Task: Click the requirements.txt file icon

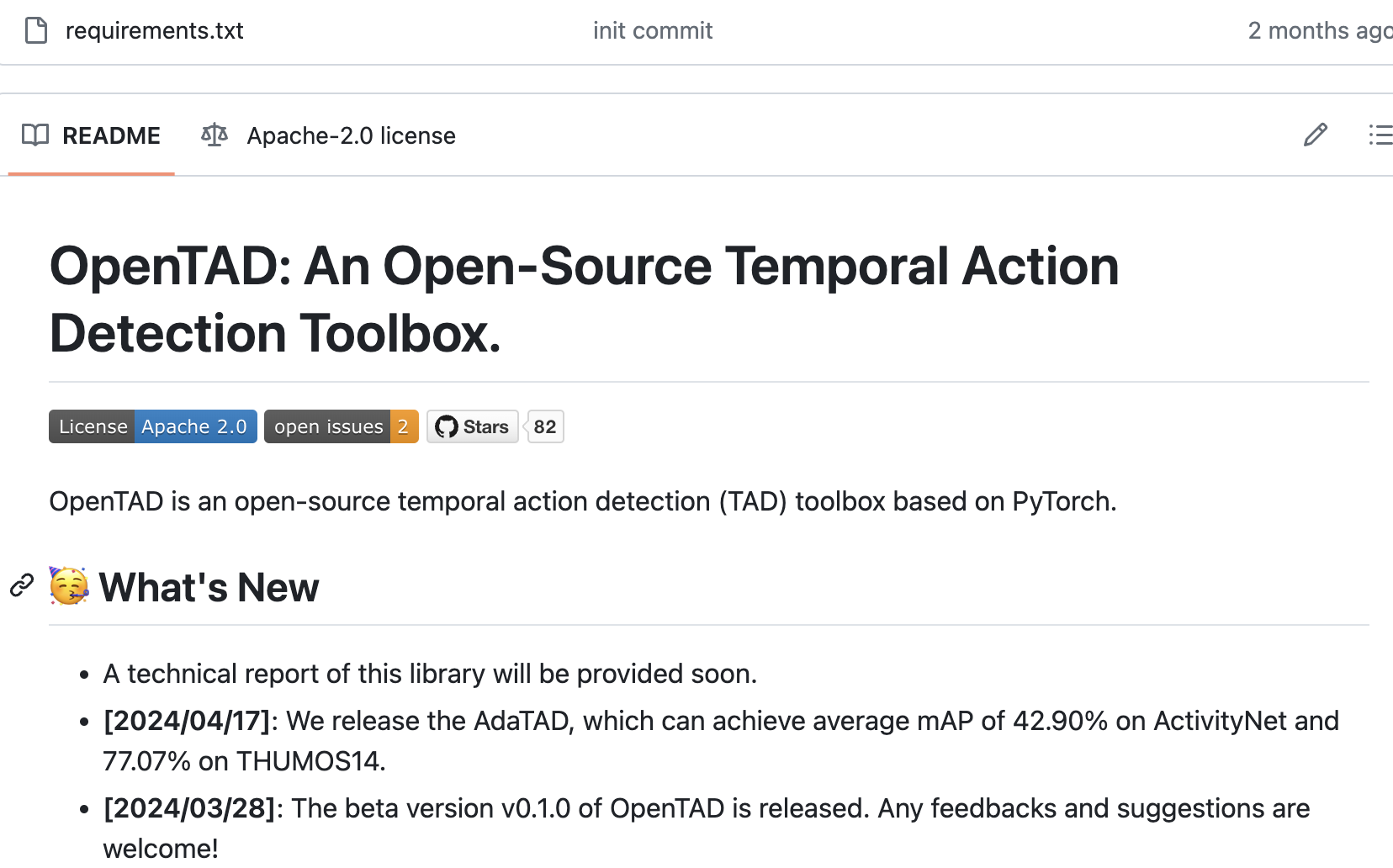Action: click(x=36, y=30)
